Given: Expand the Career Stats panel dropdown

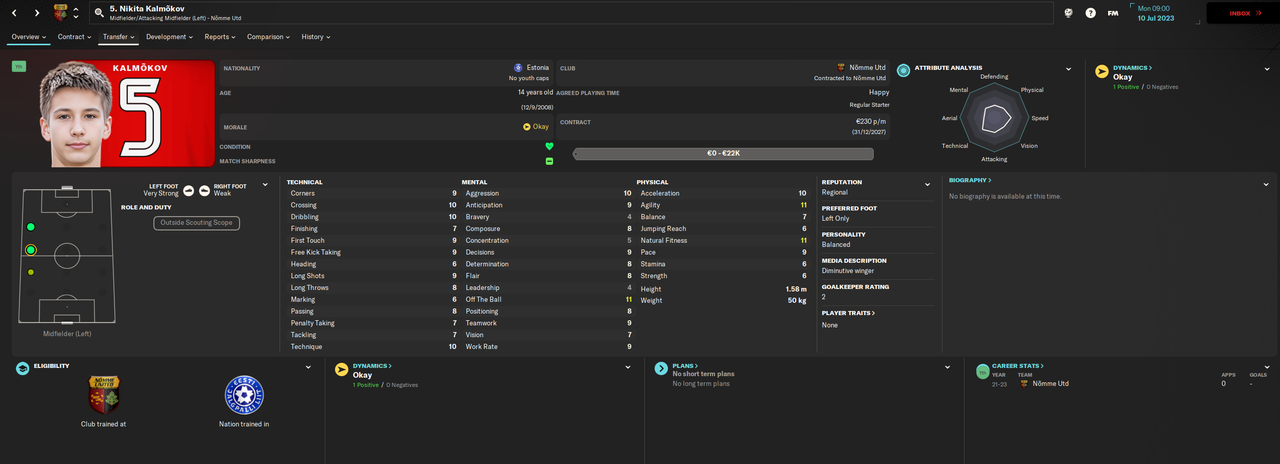Looking at the screenshot, I should tap(1267, 367).
